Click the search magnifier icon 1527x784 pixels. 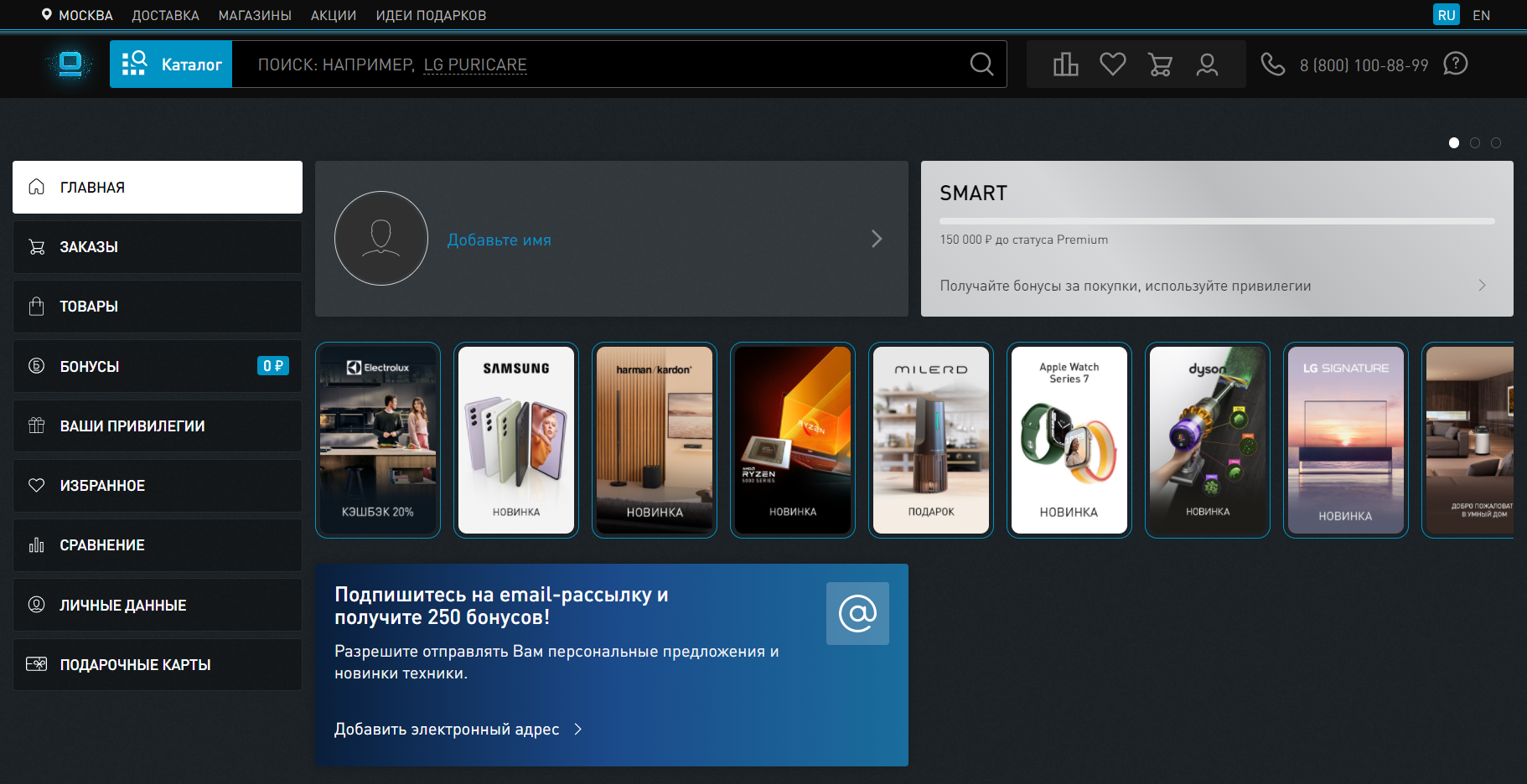coord(981,64)
